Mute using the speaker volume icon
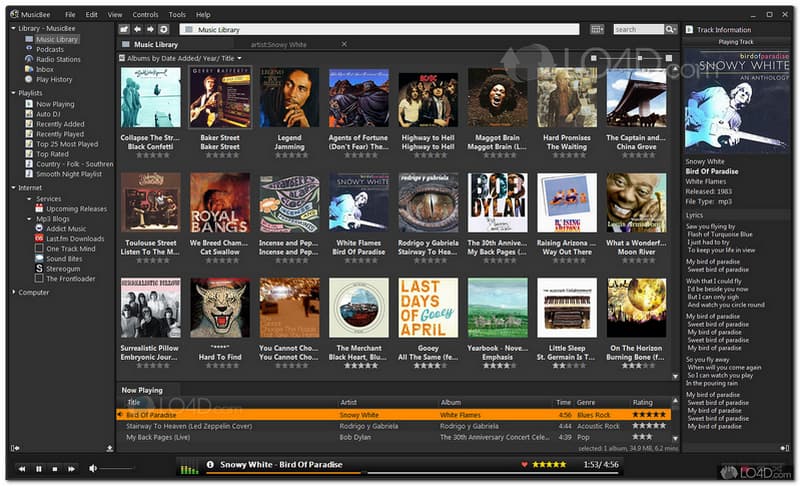 (x=93, y=468)
